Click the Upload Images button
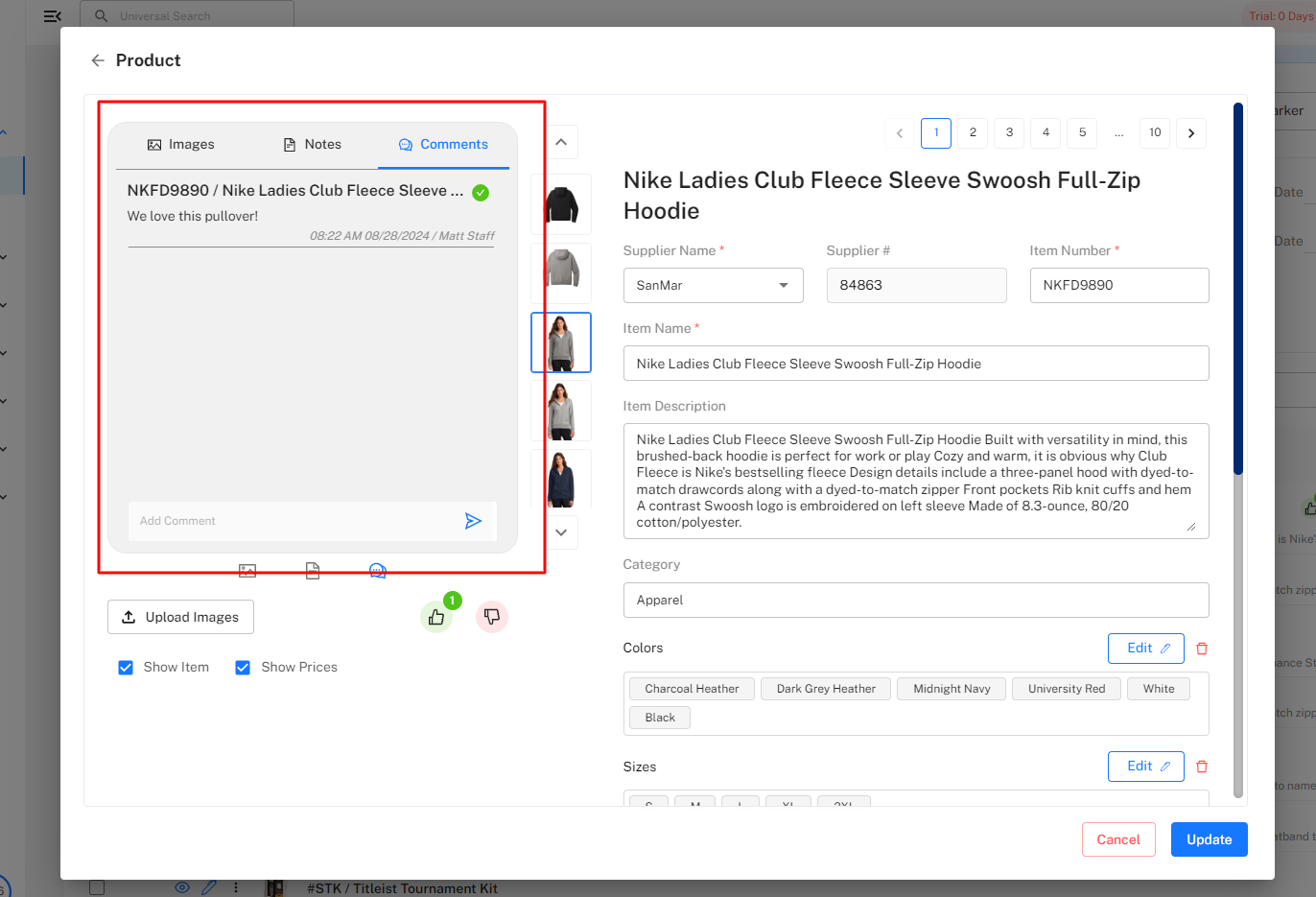 coord(180,617)
